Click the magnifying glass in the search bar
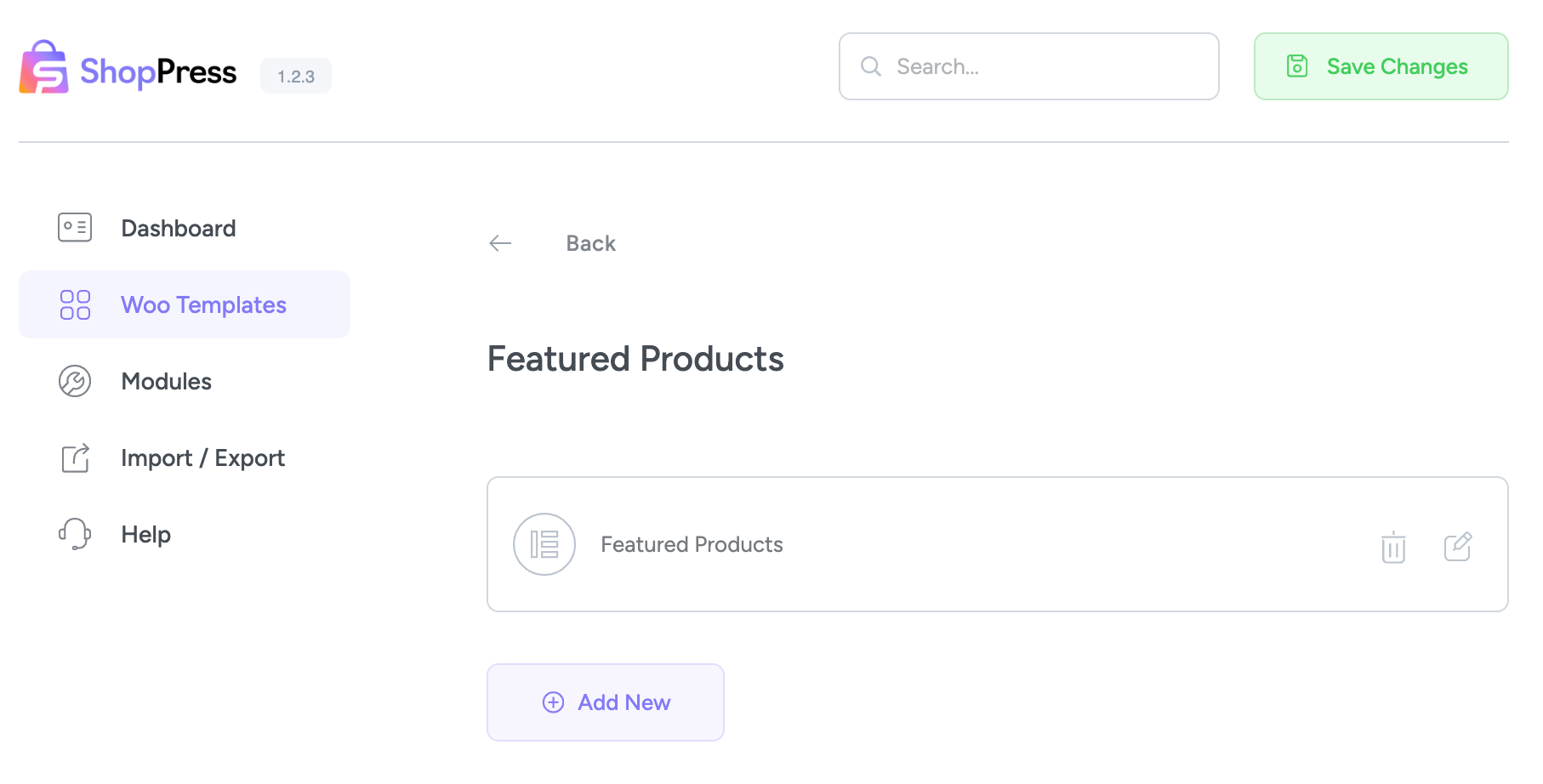Viewport: 1543px width, 784px height. [870, 65]
